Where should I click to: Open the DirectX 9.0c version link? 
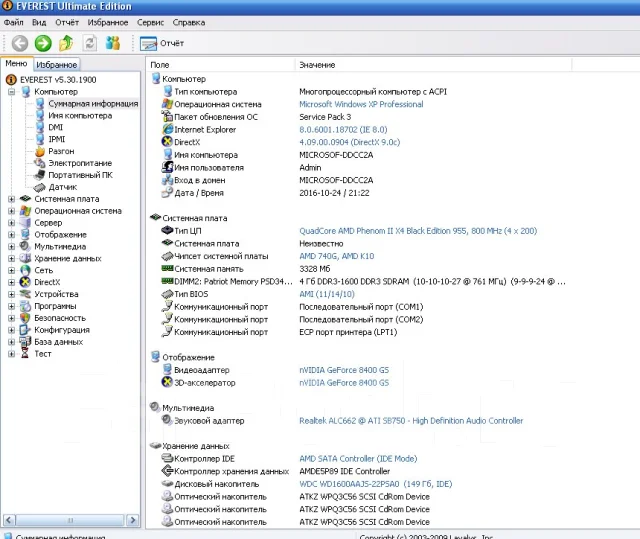pyautogui.click(x=349, y=142)
